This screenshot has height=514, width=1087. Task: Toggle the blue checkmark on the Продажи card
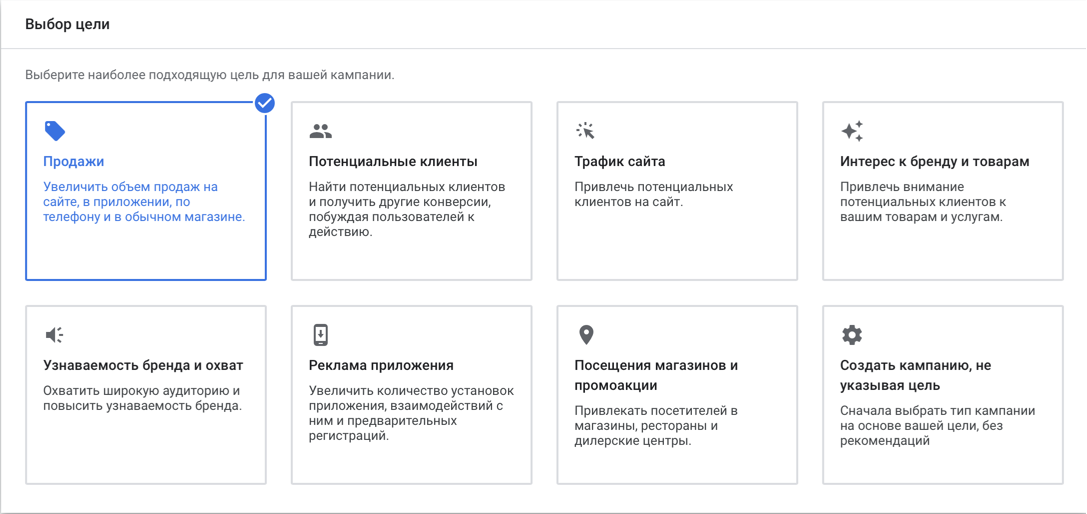point(265,103)
